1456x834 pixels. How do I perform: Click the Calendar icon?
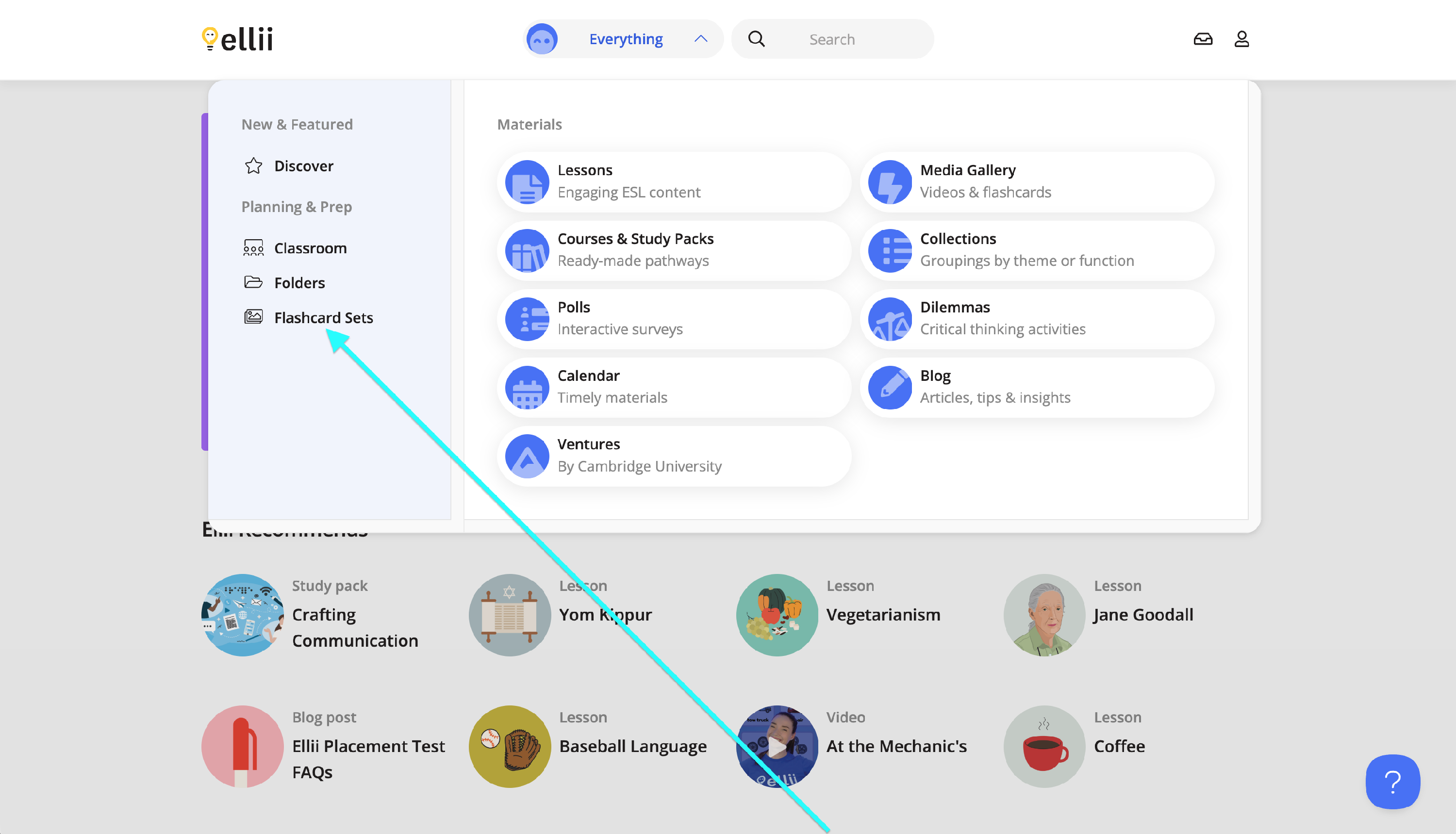527,388
